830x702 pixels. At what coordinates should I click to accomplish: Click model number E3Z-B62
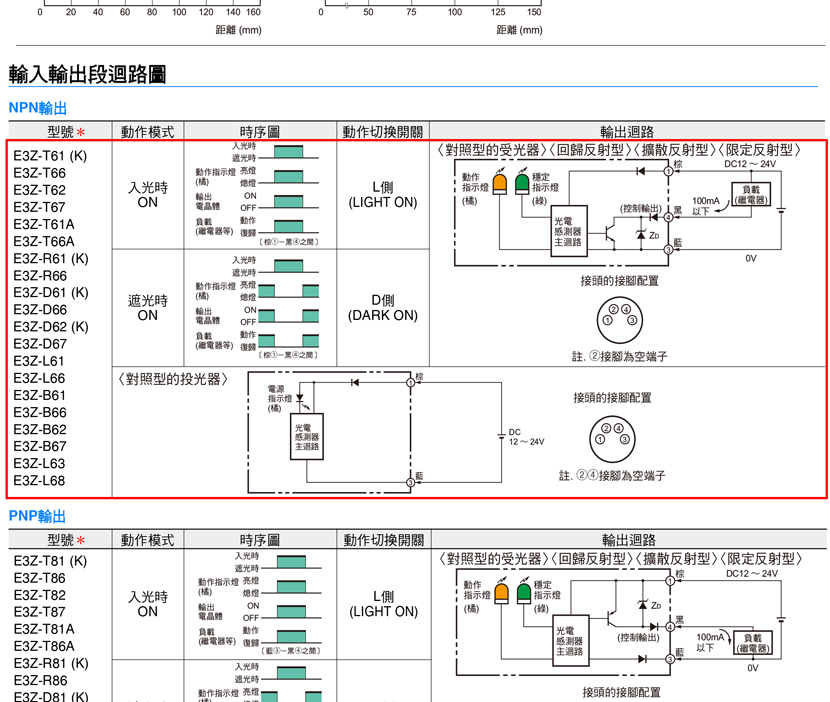click(40, 429)
